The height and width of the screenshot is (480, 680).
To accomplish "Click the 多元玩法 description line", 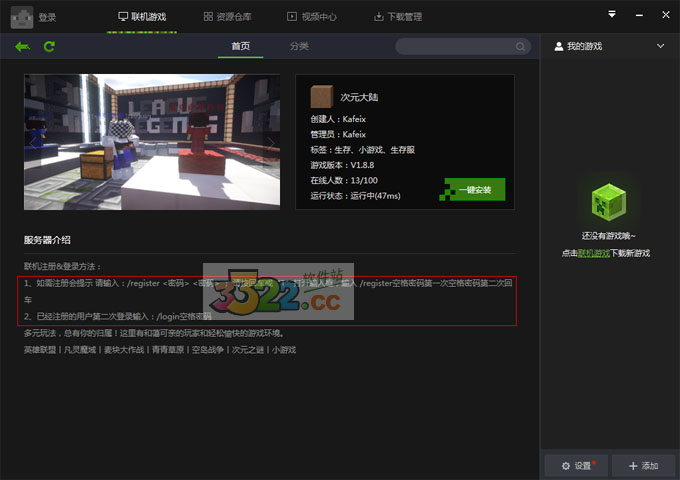I will coord(155,333).
